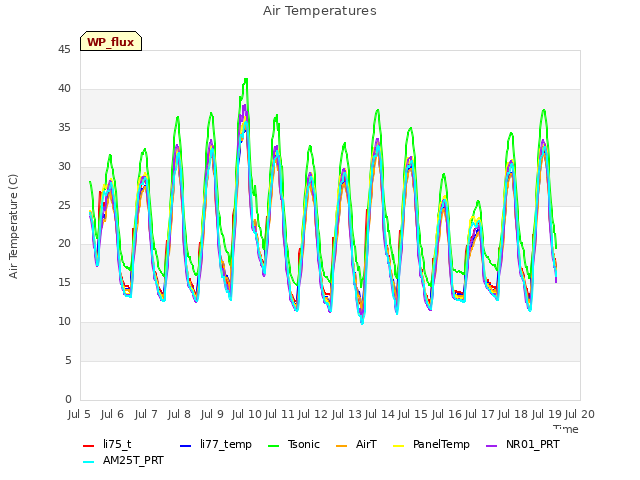
Task: Click the 40 y-axis tick label
Action: point(64,89)
